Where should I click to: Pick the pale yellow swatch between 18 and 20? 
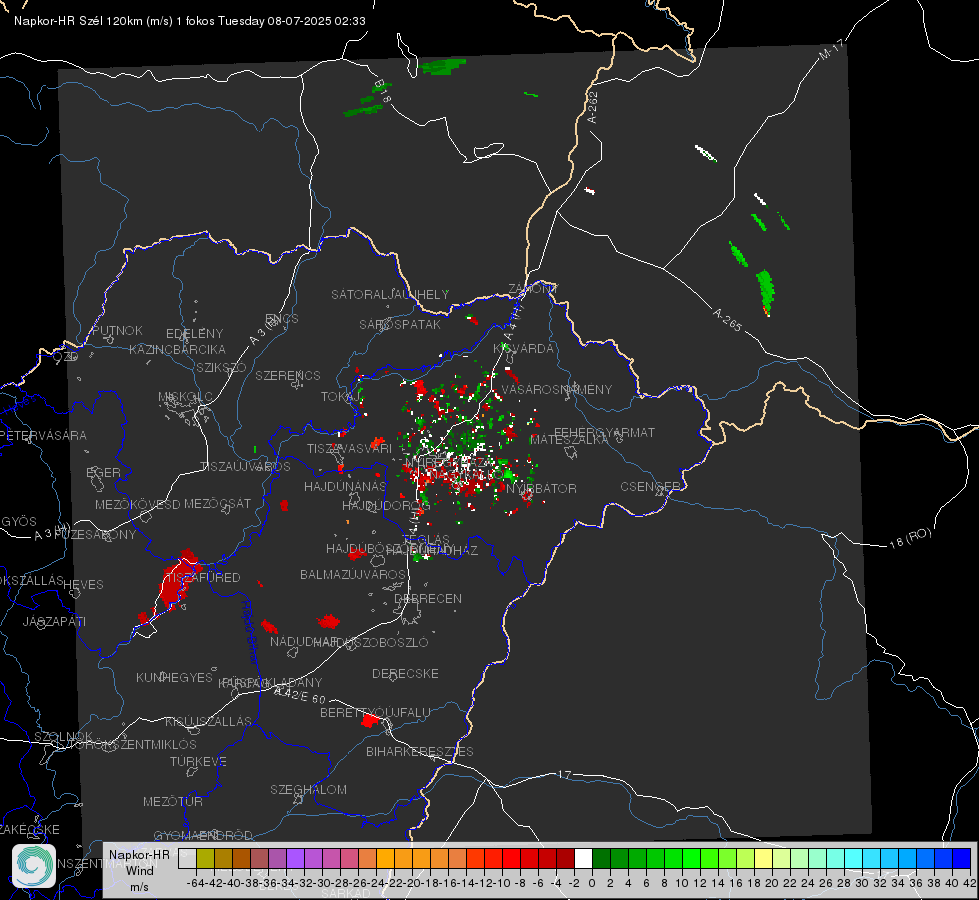[763, 859]
